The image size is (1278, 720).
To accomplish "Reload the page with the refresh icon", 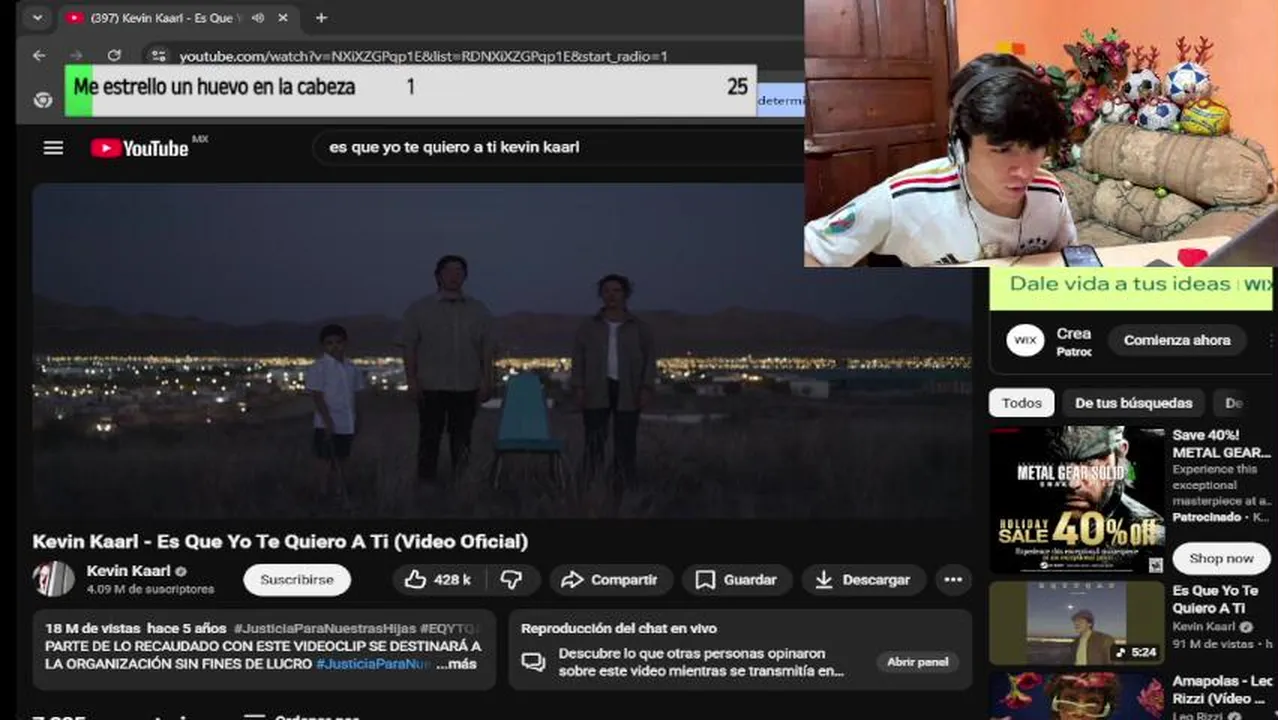I will coord(114,56).
